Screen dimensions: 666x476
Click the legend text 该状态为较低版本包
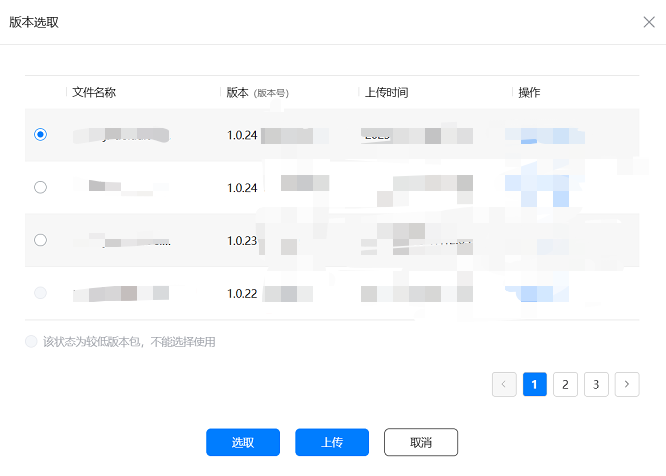[x=129, y=341]
